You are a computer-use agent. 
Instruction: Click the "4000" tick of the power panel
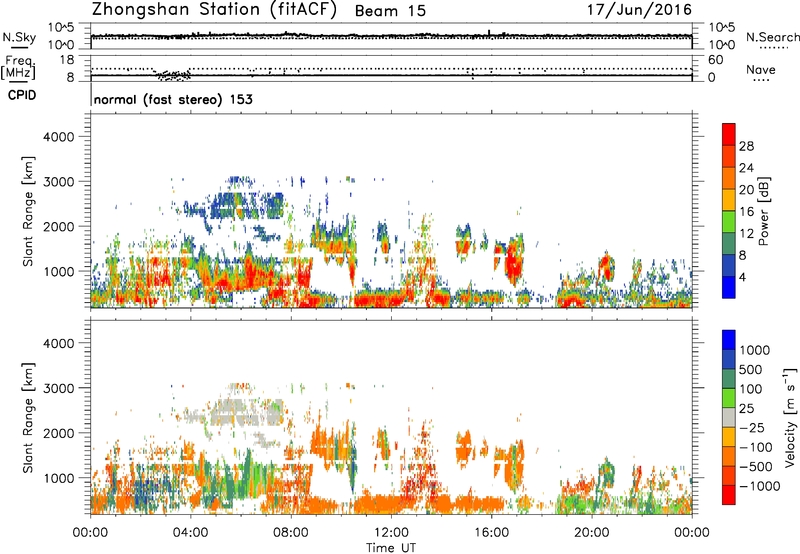(x=58, y=137)
